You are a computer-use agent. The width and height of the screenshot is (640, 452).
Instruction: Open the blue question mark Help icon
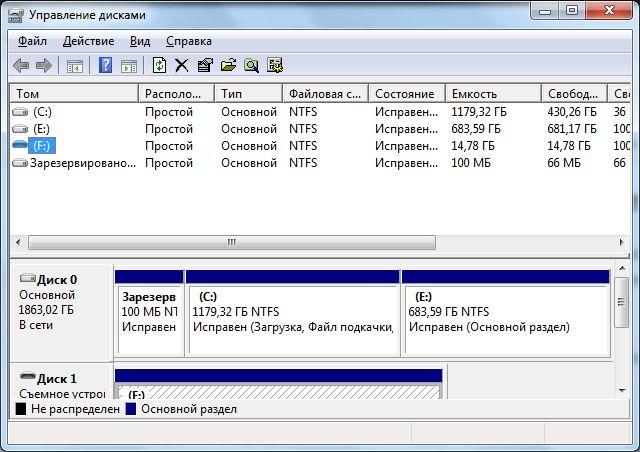click(x=105, y=65)
